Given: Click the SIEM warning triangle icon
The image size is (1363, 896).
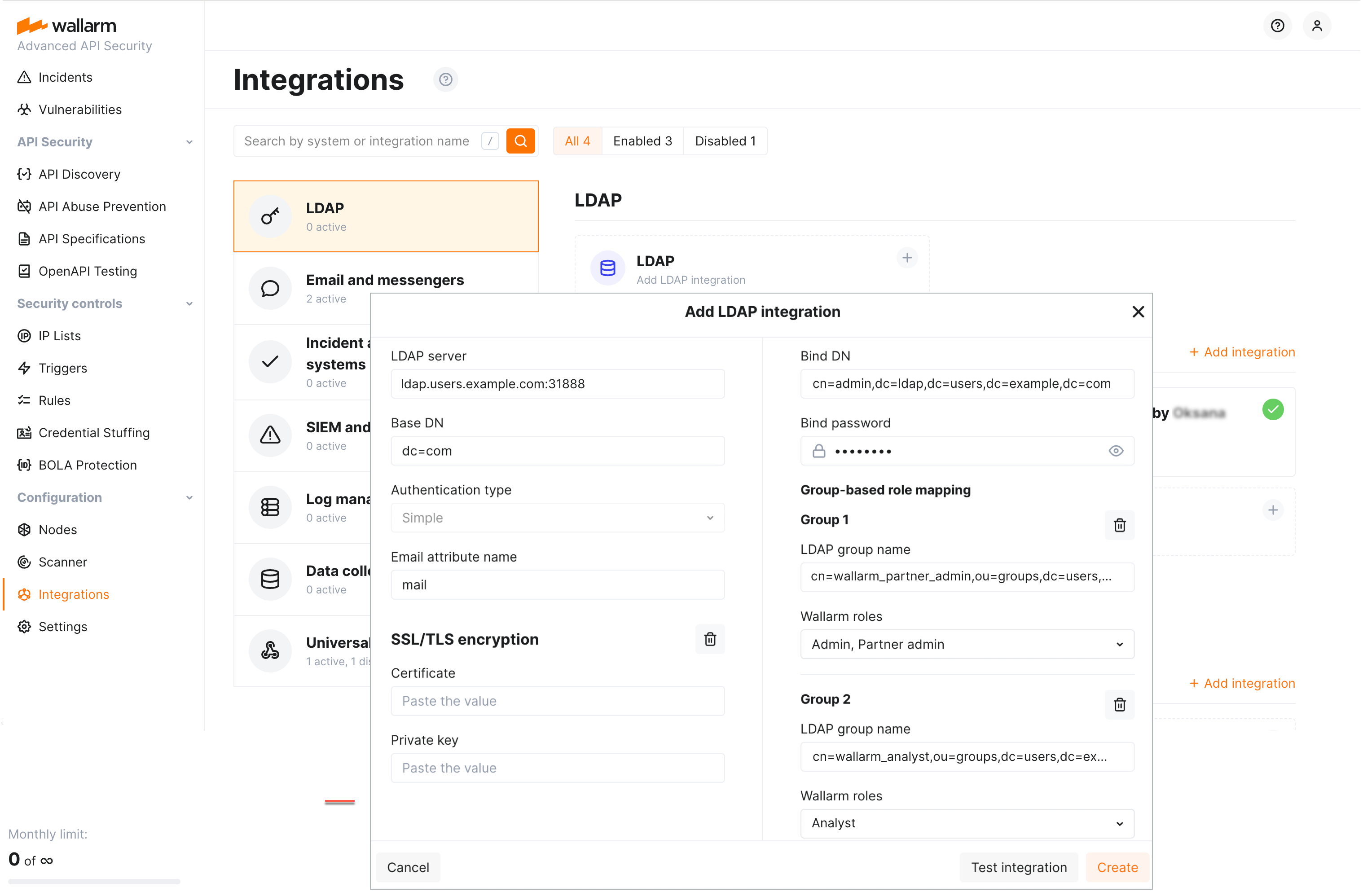Looking at the screenshot, I should 270,435.
